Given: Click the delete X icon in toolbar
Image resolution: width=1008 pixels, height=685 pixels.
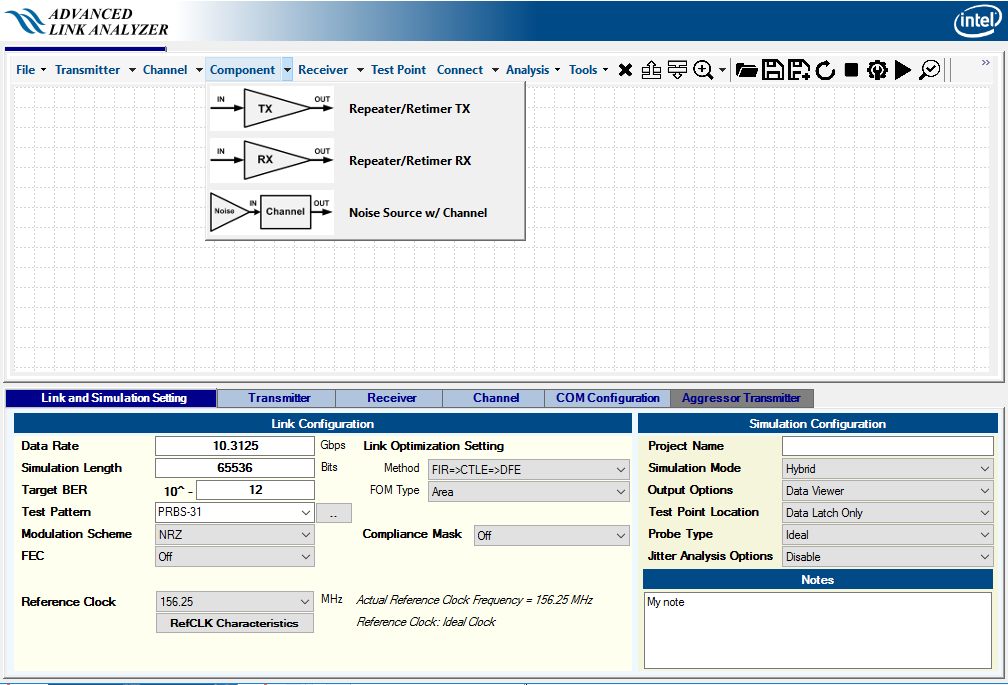Looking at the screenshot, I should click(x=625, y=70).
